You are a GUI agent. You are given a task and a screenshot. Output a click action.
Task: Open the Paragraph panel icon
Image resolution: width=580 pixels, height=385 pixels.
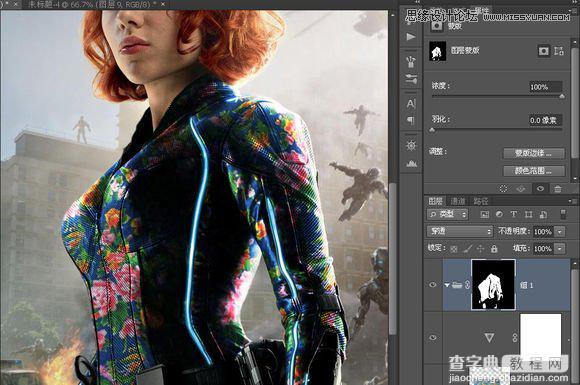click(x=411, y=120)
